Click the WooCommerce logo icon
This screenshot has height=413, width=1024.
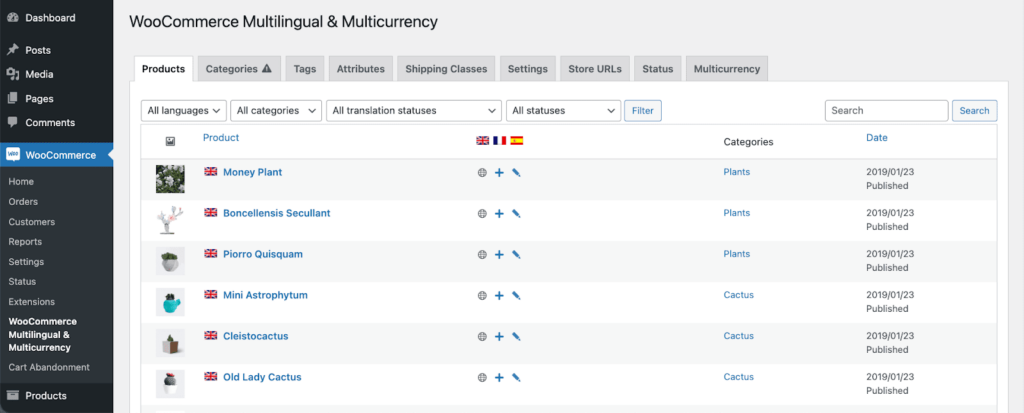coord(12,154)
